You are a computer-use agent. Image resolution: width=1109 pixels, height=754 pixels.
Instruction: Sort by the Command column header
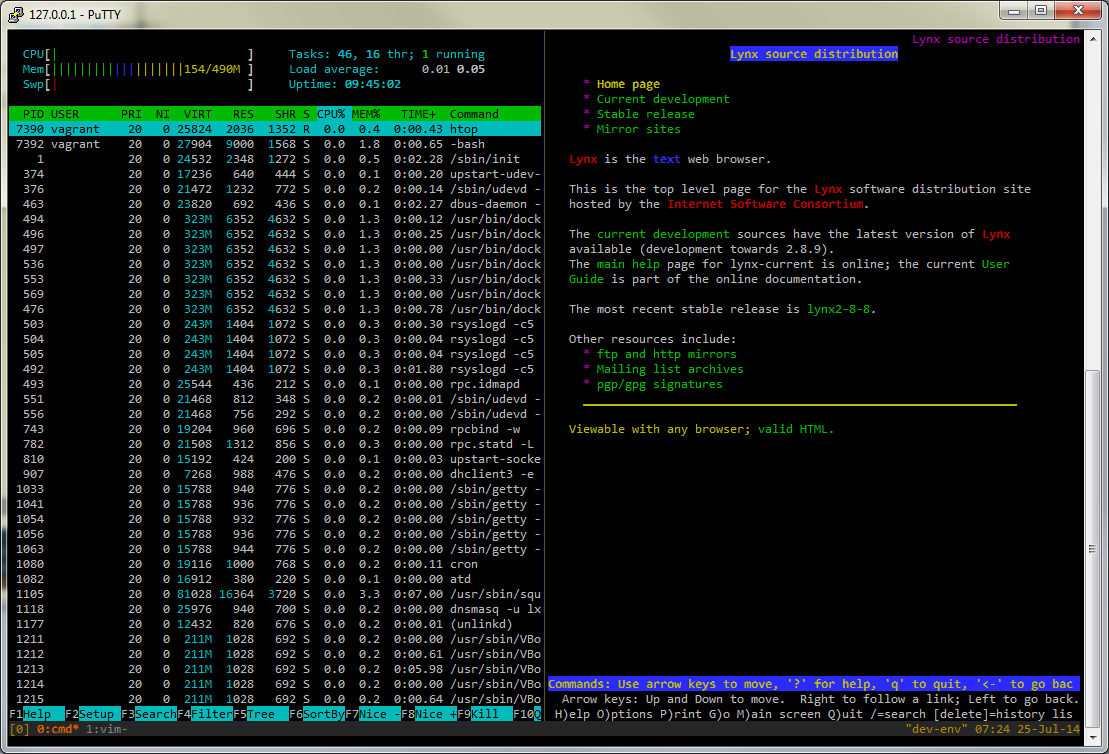(x=474, y=114)
